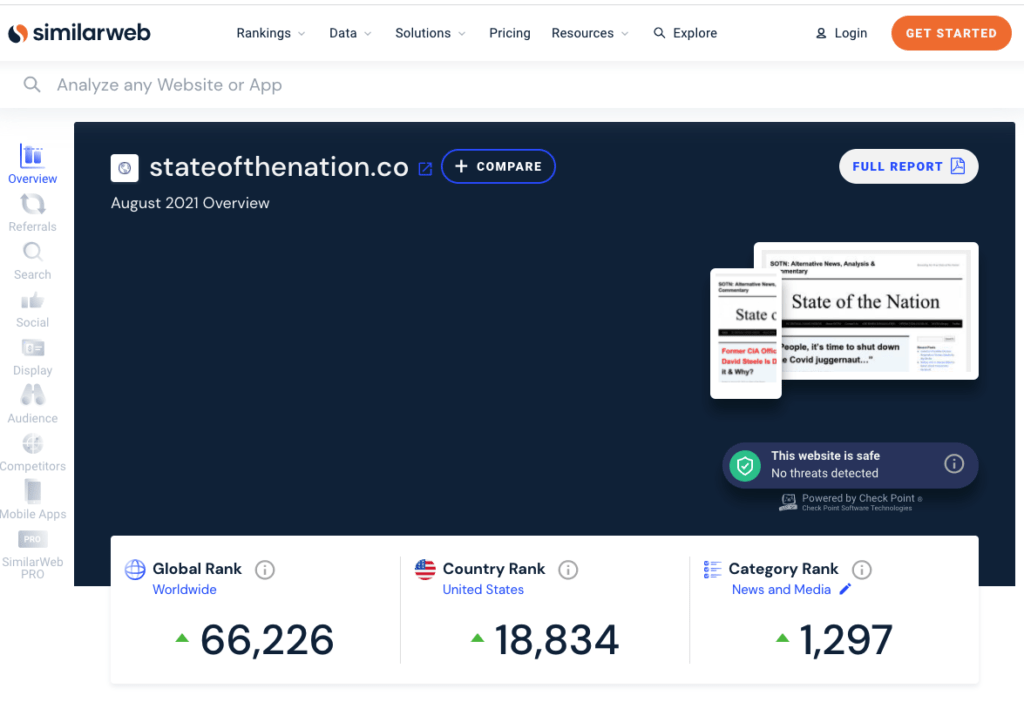Open Mobile Apps sidebar icon
Viewport: 1024px width, 702px height.
point(32,491)
